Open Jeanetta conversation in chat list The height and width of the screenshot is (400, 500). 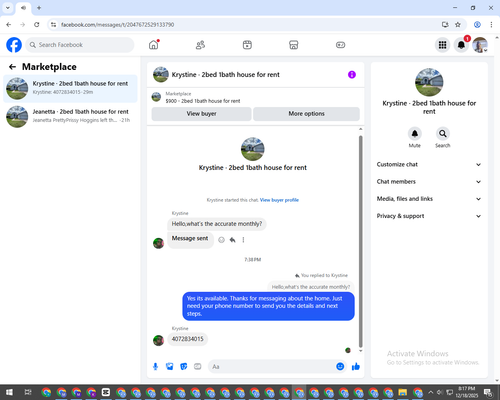tap(70, 116)
